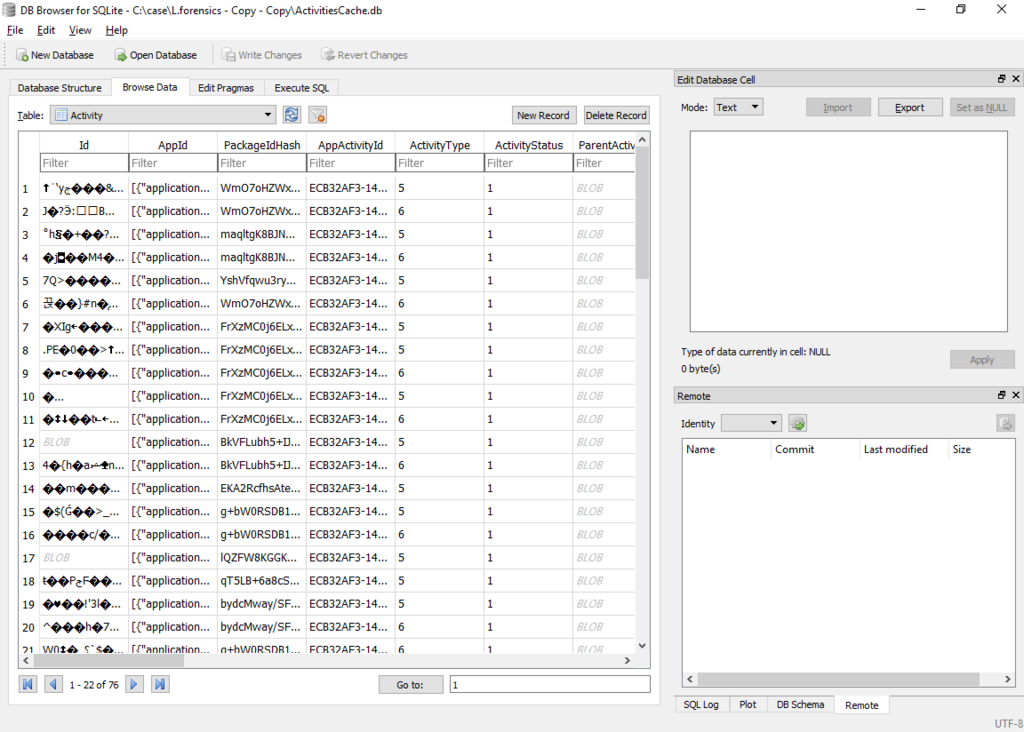1024x732 pixels.
Task: Select the EKA2RcfhsAte... PackageIdHash cell
Action: (262, 488)
